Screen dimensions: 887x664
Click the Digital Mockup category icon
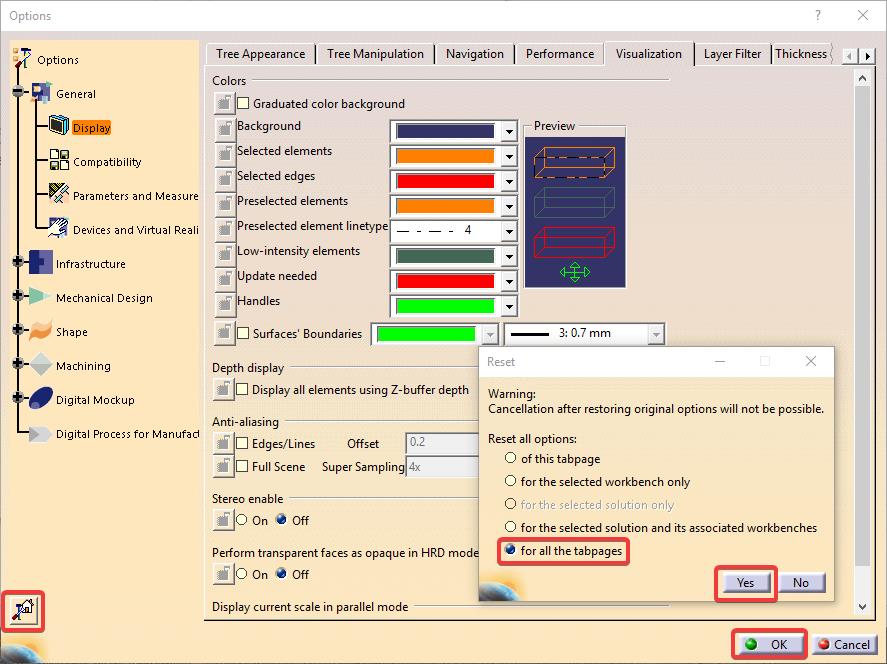[41, 398]
